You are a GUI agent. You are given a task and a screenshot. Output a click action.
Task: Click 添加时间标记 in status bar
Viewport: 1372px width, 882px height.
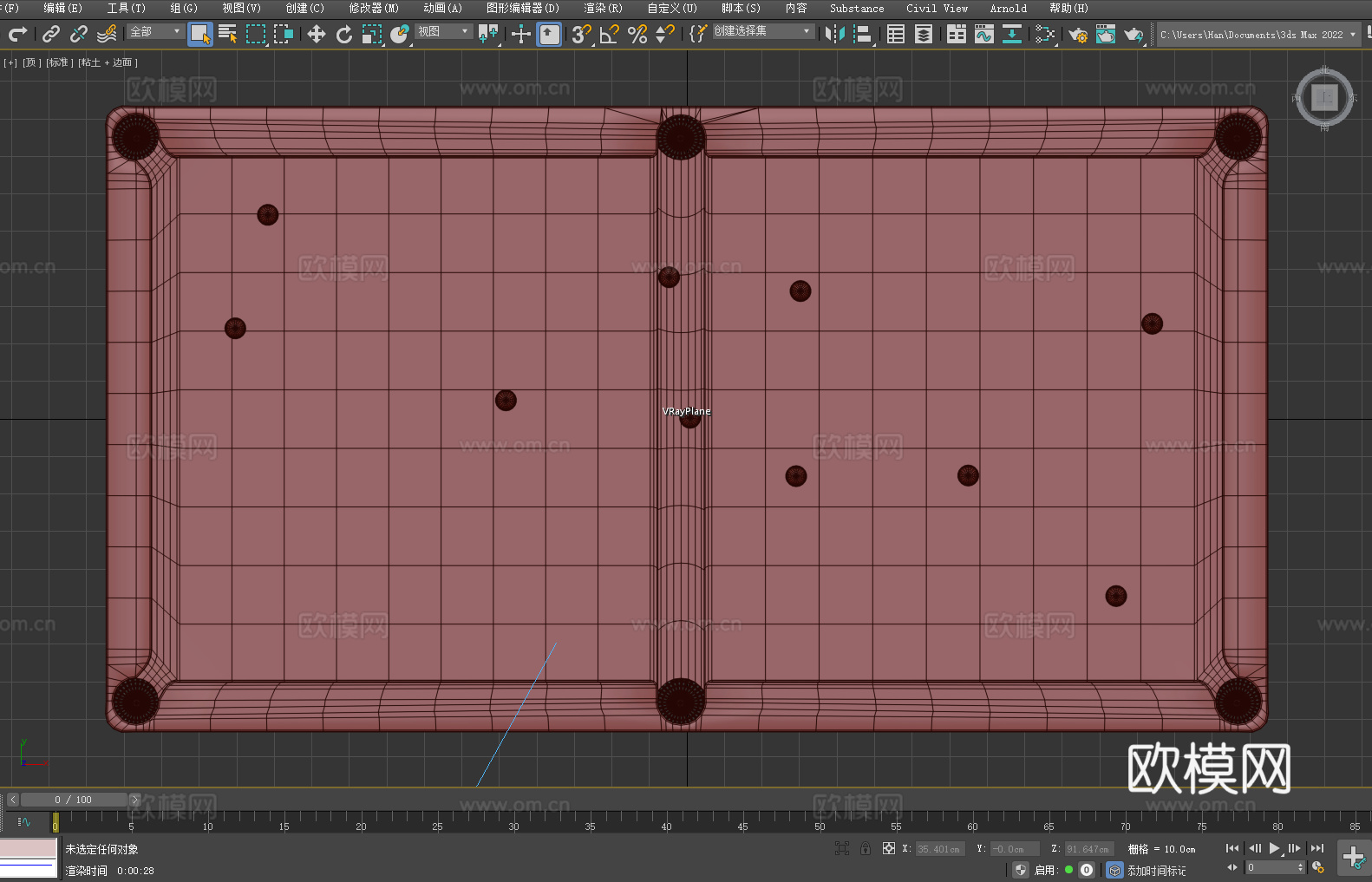coord(1156,870)
